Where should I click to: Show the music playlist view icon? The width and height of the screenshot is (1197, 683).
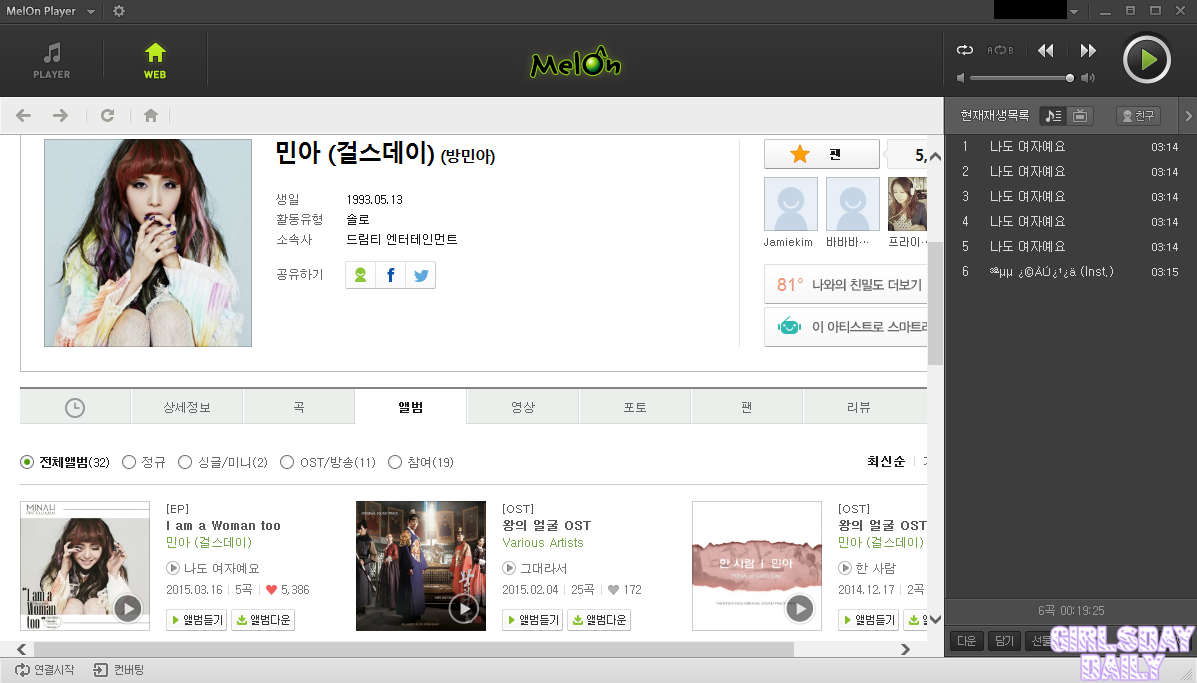tap(1053, 116)
